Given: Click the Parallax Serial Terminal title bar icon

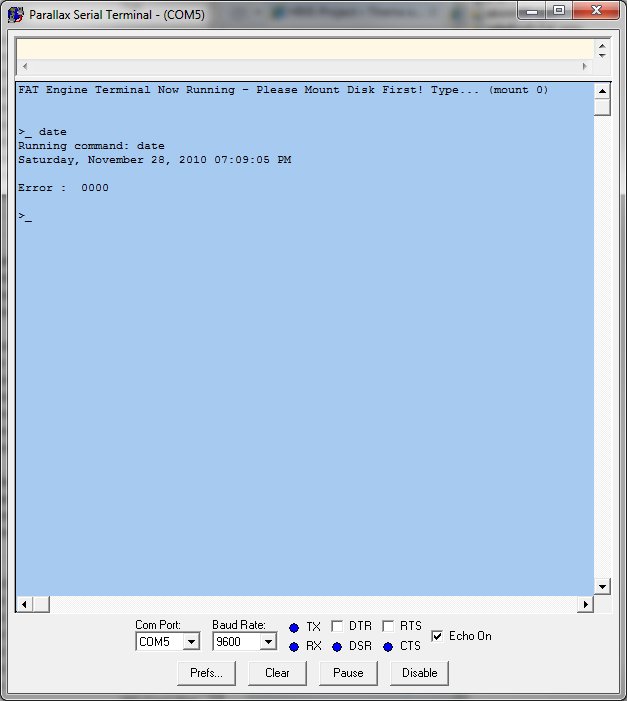Looking at the screenshot, I should coord(16,15).
